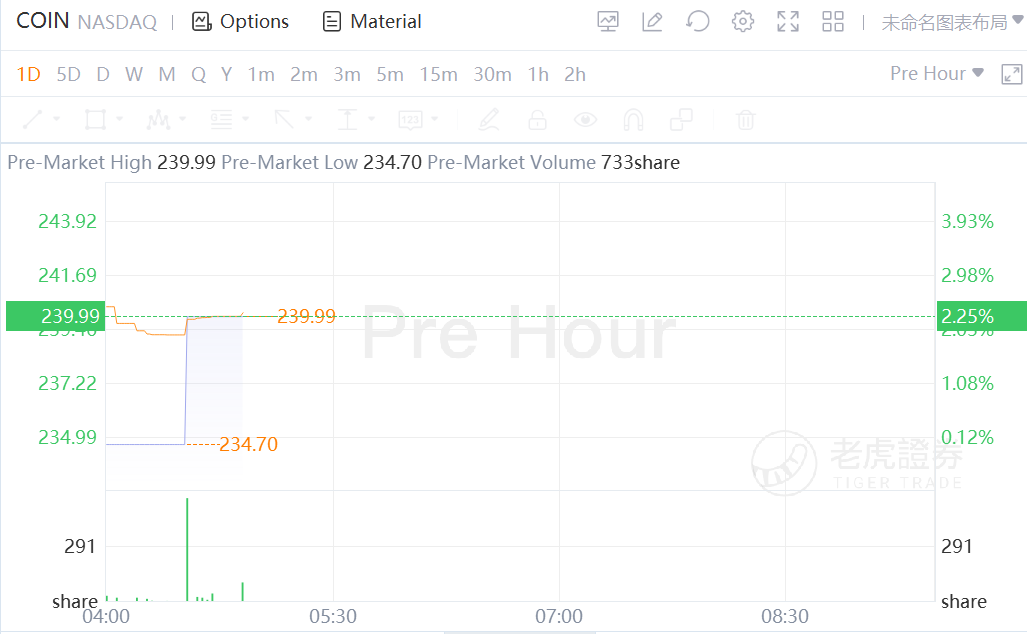Open the Material info button

click(x=372, y=21)
